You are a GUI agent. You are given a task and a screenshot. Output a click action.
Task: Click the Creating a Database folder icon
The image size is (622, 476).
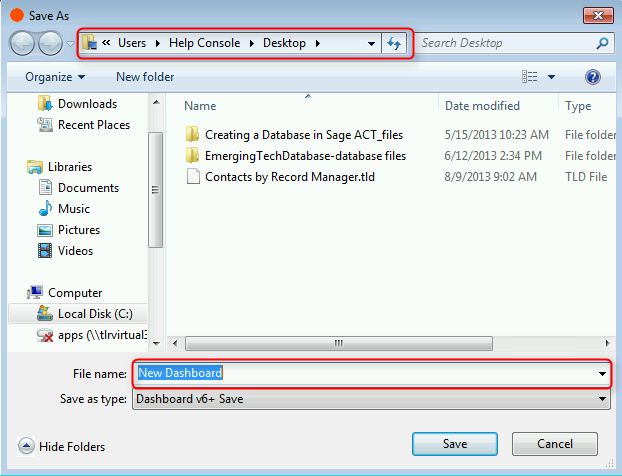tap(192, 134)
